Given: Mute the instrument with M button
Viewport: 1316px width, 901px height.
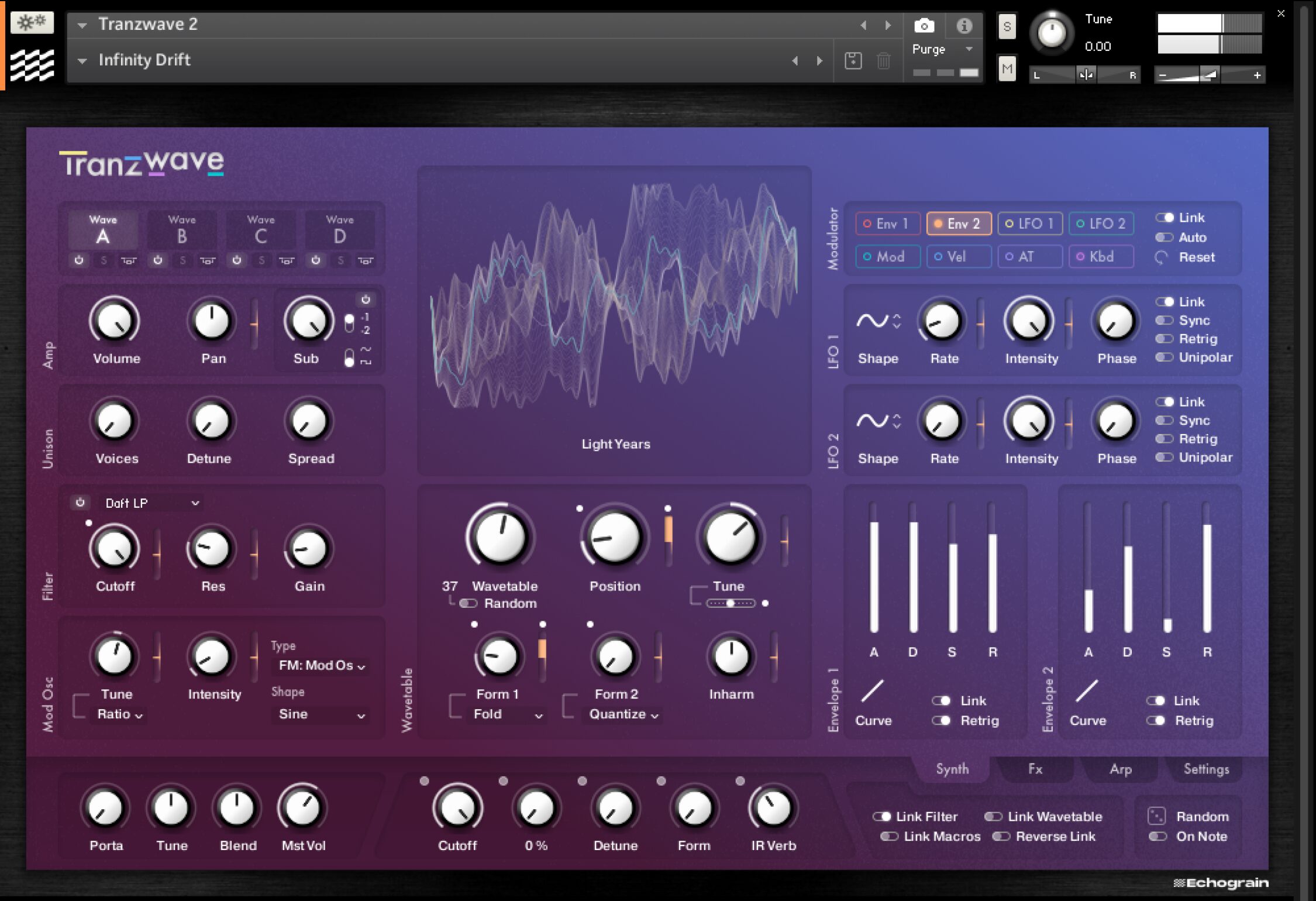Looking at the screenshot, I should 1007,69.
